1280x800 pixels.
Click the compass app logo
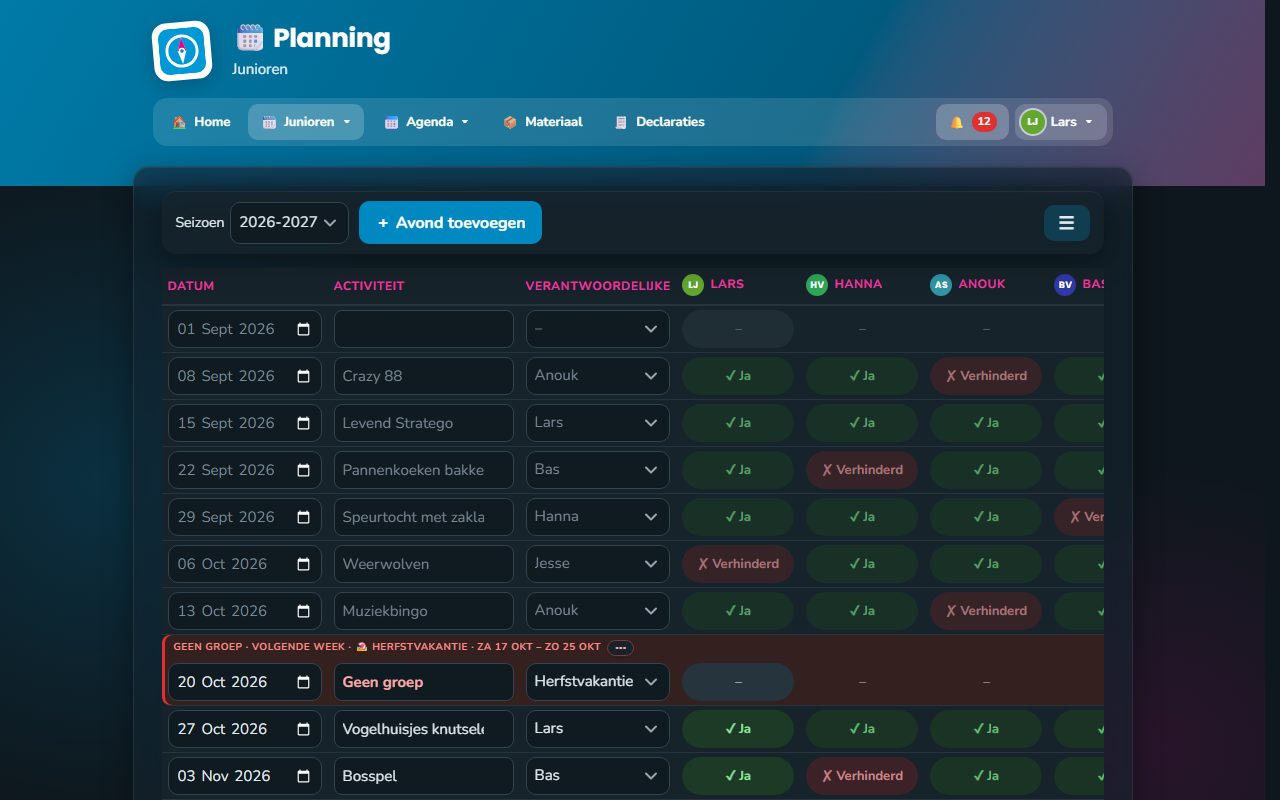pos(182,51)
